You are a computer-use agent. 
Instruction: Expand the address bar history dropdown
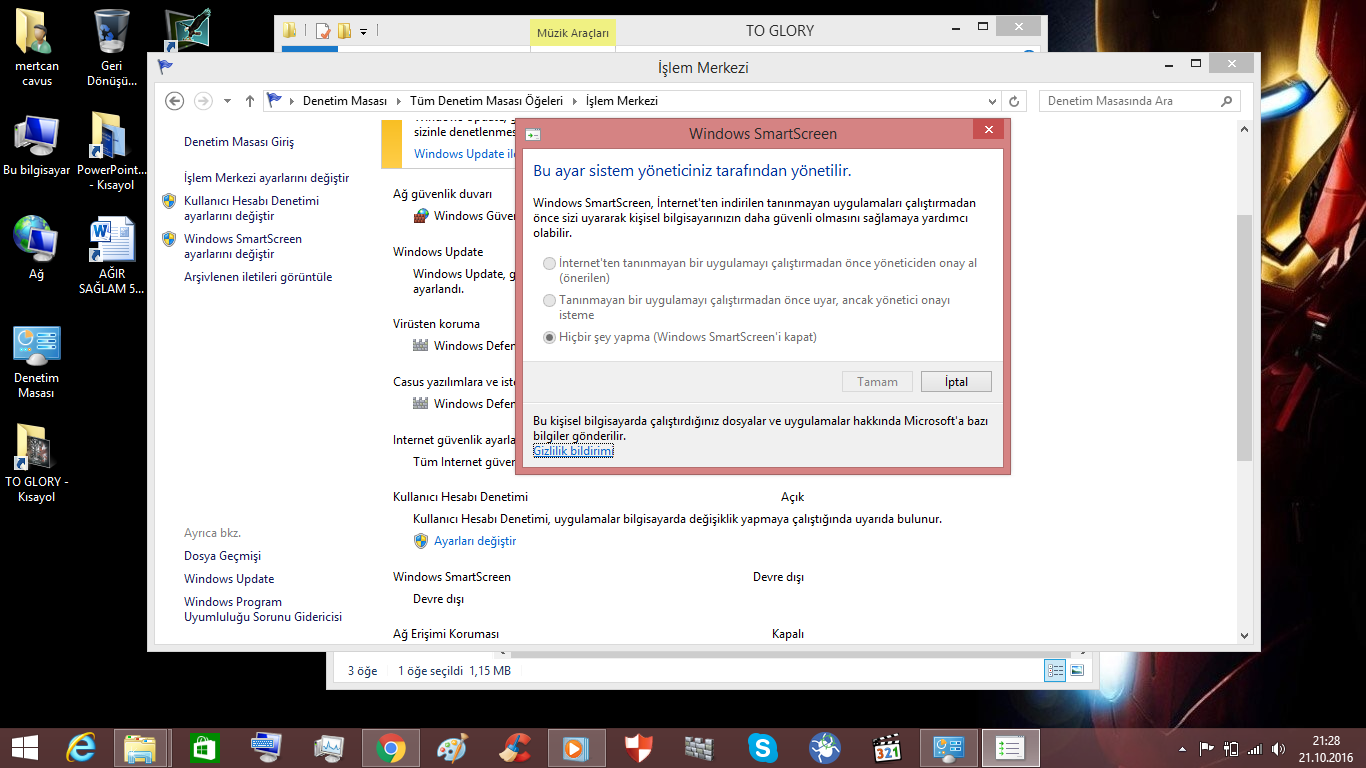992,101
